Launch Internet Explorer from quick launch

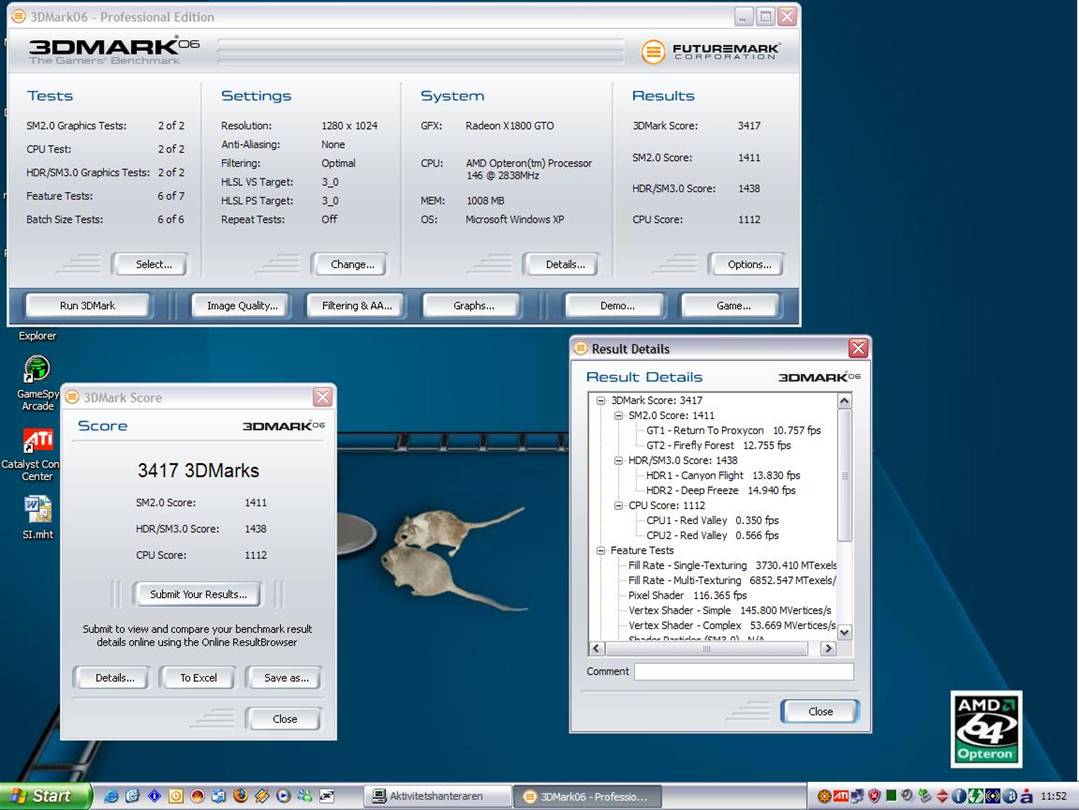point(111,796)
